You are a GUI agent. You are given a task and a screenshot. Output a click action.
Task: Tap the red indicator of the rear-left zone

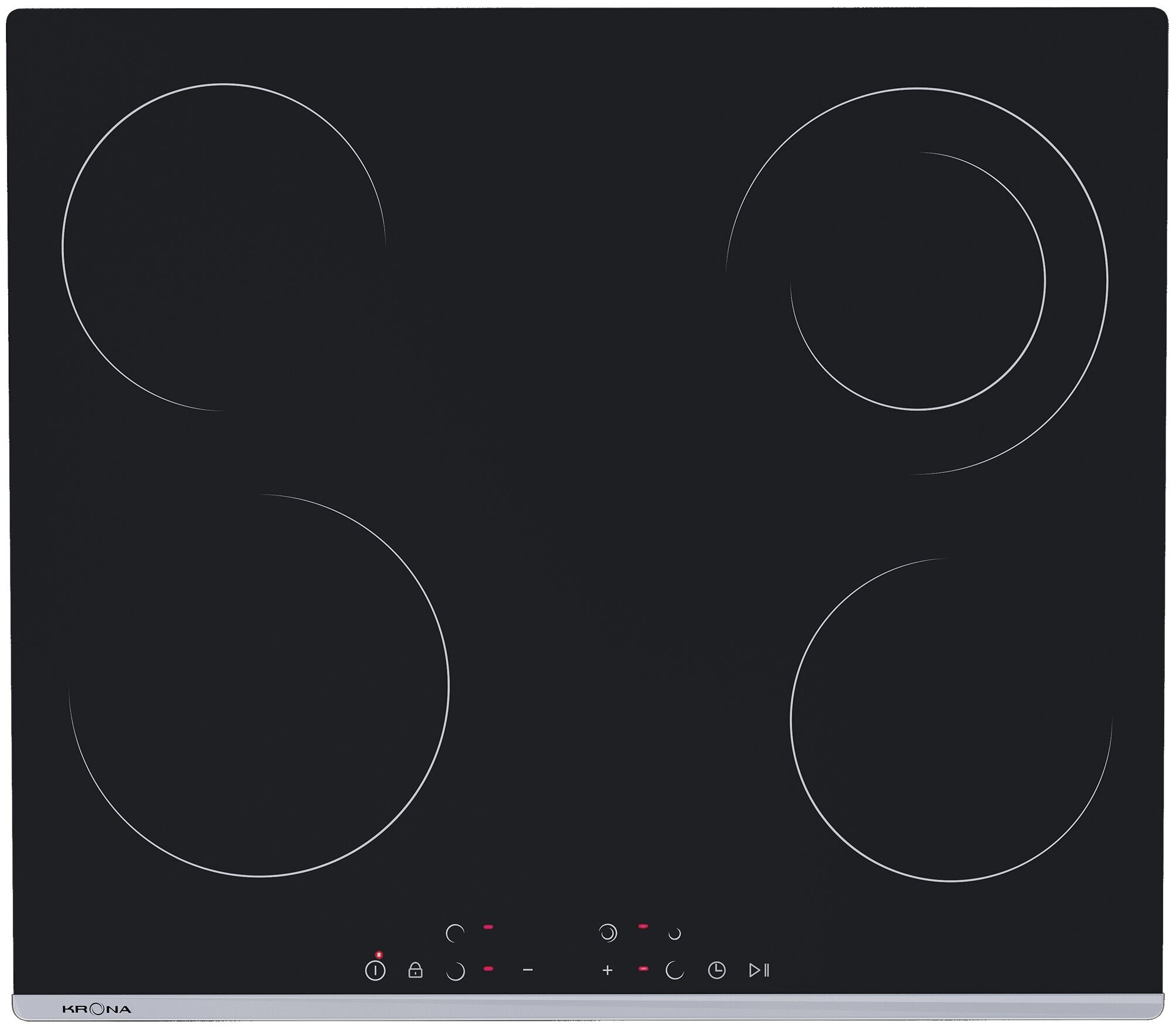488,926
